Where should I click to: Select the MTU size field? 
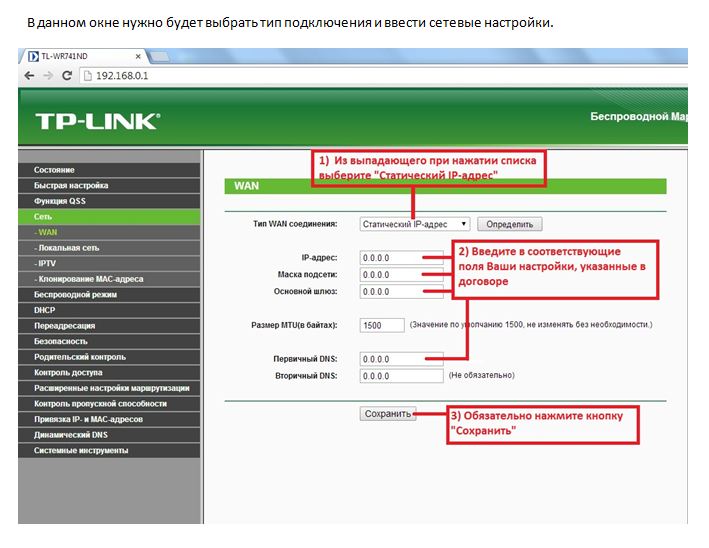(382, 325)
